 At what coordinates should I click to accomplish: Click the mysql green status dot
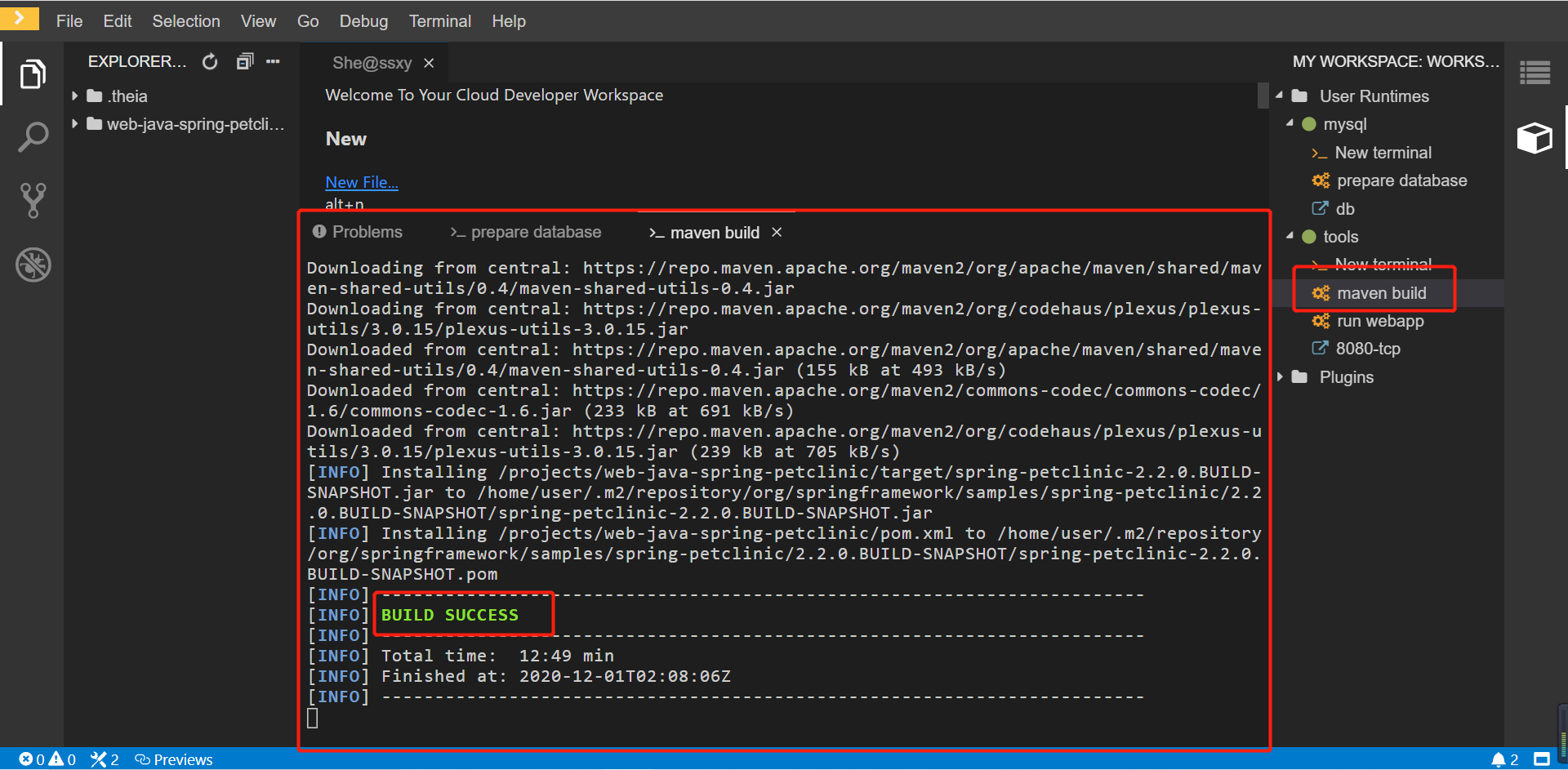[x=1309, y=124]
